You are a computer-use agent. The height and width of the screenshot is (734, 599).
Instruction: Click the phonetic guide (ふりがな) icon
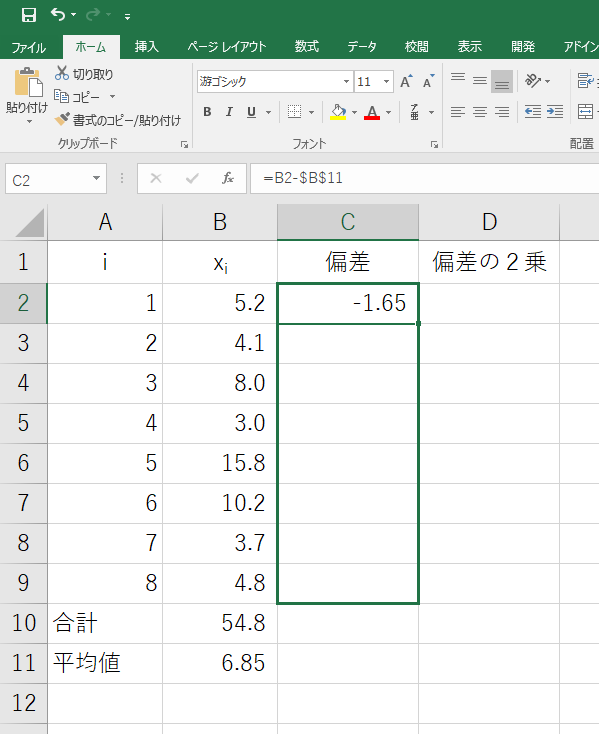(415, 112)
